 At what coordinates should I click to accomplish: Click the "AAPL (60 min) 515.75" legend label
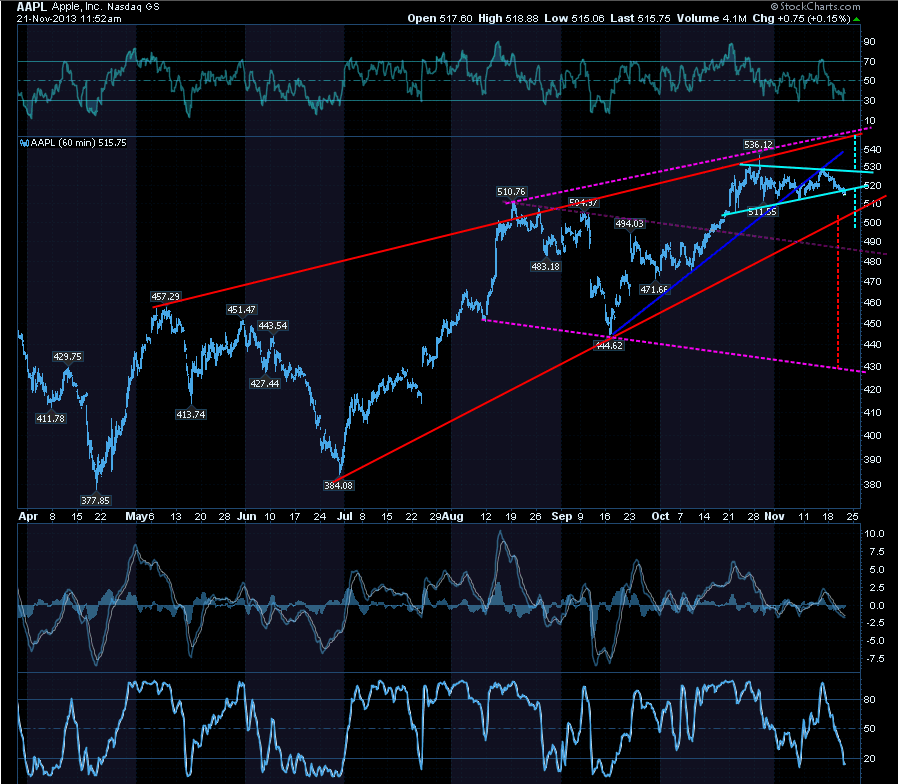point(78,143)
